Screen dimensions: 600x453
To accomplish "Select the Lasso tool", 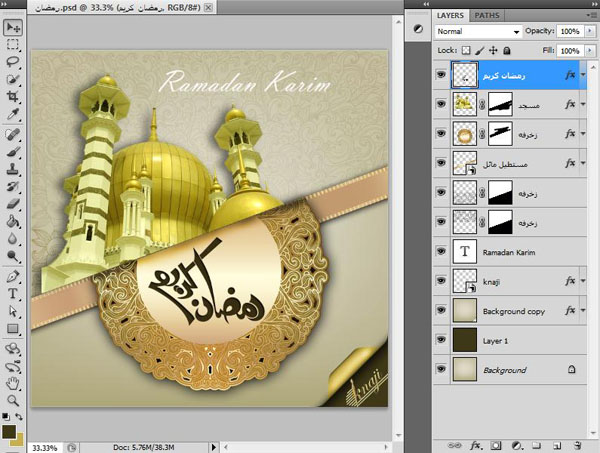I will point(14,61).
